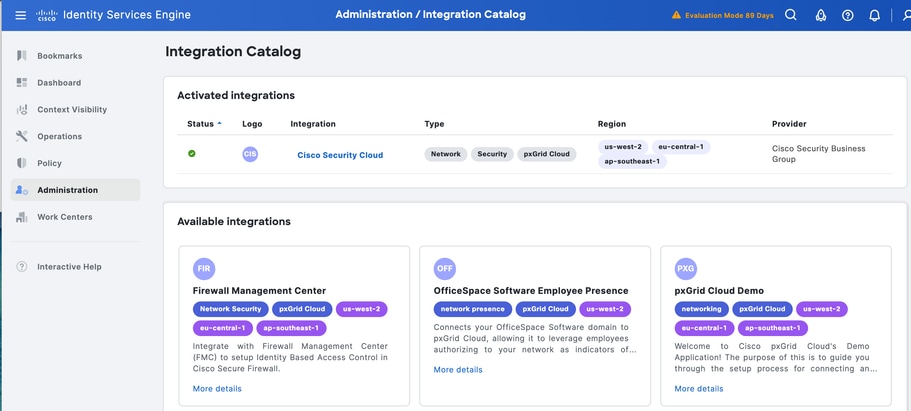Click the Evaluation Mode 89 Days notice
911x411 pixels.
729,16
